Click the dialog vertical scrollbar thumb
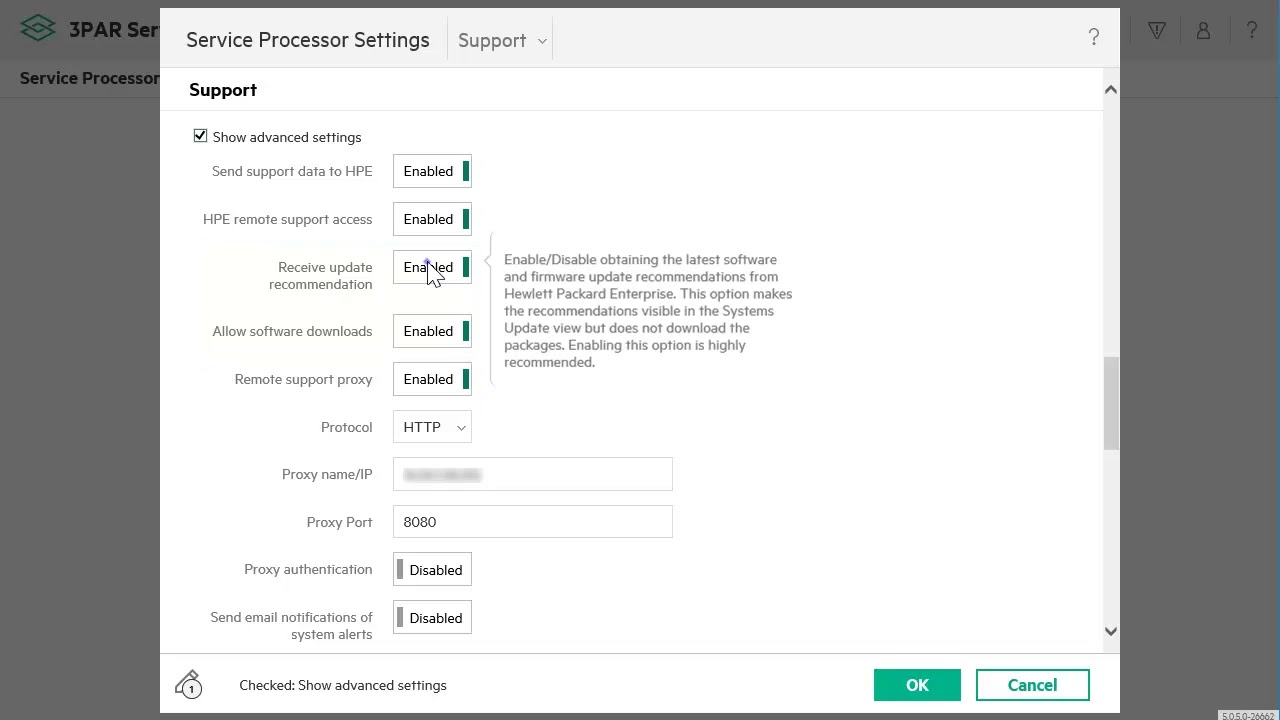1280x720 pixels. [x=1111, y=403]
